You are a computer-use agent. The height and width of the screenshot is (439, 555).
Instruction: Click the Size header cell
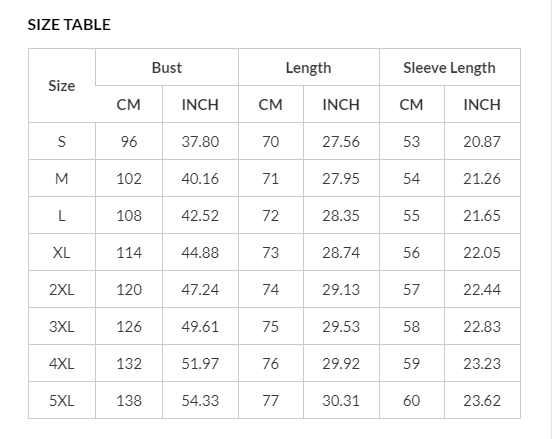point(62,86)
